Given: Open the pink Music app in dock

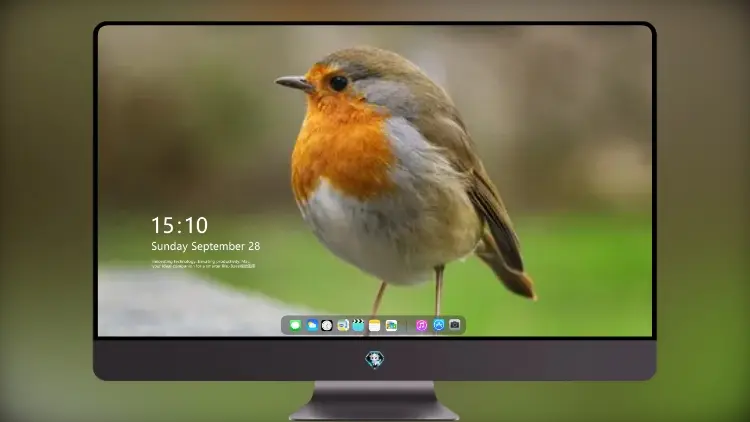Looking at the screenshot, I should 421,325.
